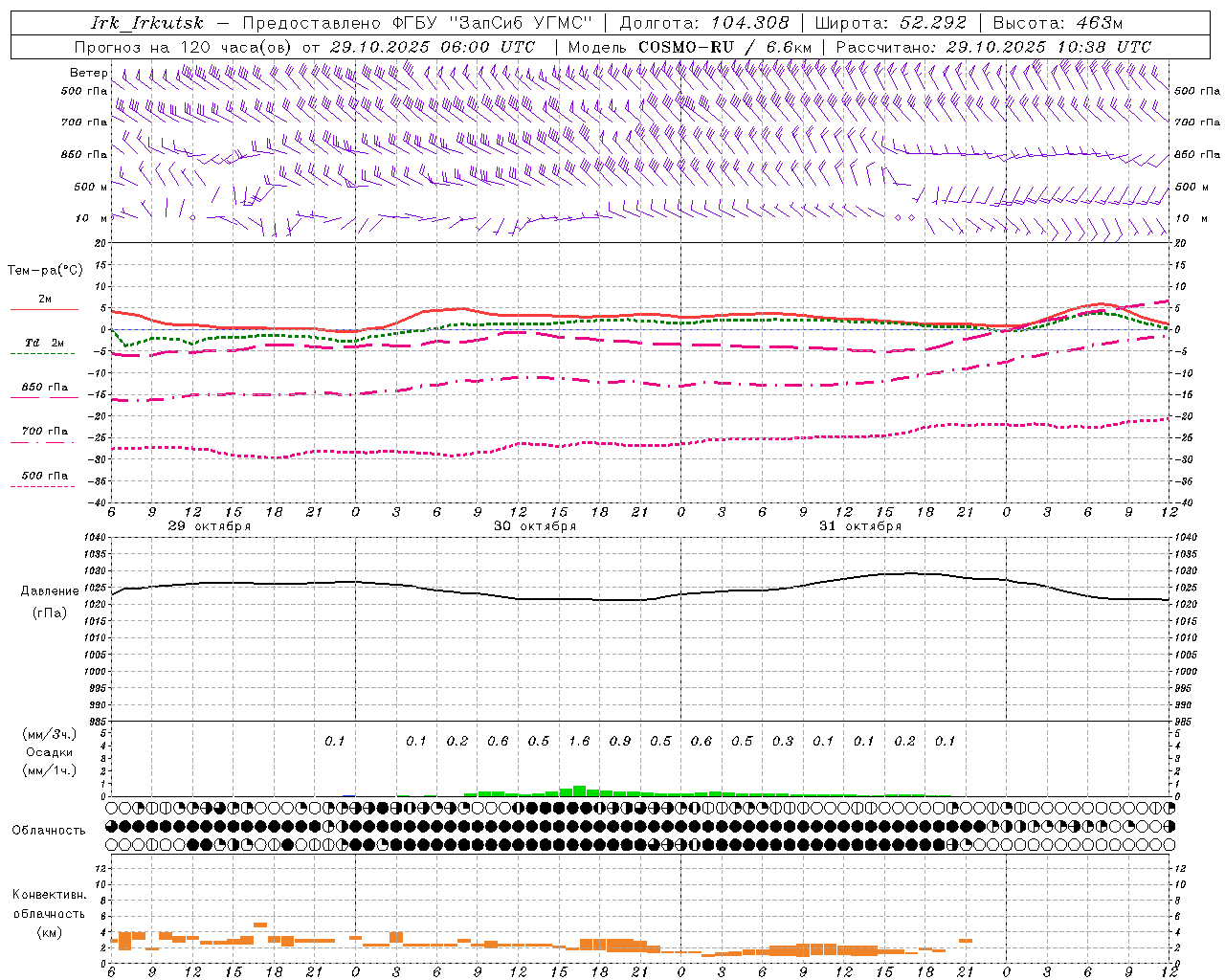Click the "Широта: 52.292" latitude value
This screenshot has height=980, width=1225.
coord(891,23)
